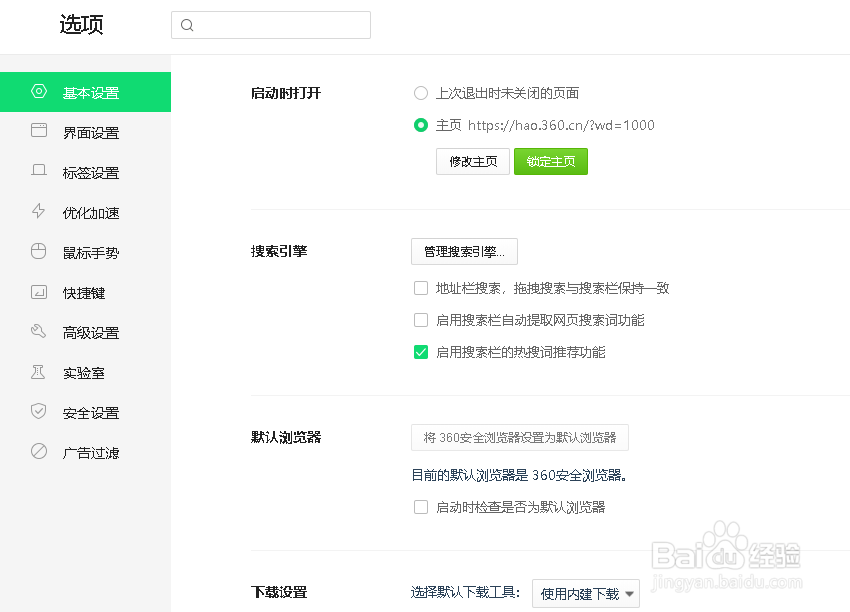The image size is (850, 612).
Task: Click the 选择默认下载工具 label
Action: click(x=465, y=592)
